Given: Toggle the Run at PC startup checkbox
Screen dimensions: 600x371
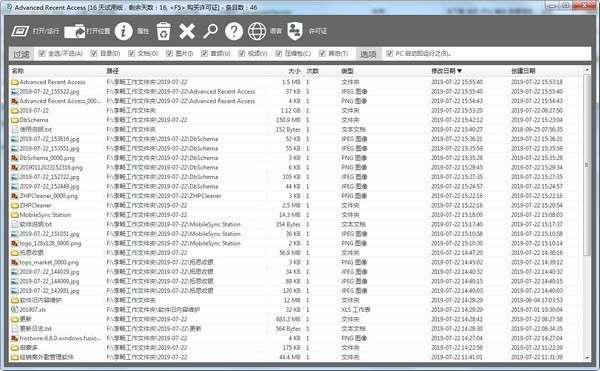Looking at the screenshot, I should coord(389,54).
